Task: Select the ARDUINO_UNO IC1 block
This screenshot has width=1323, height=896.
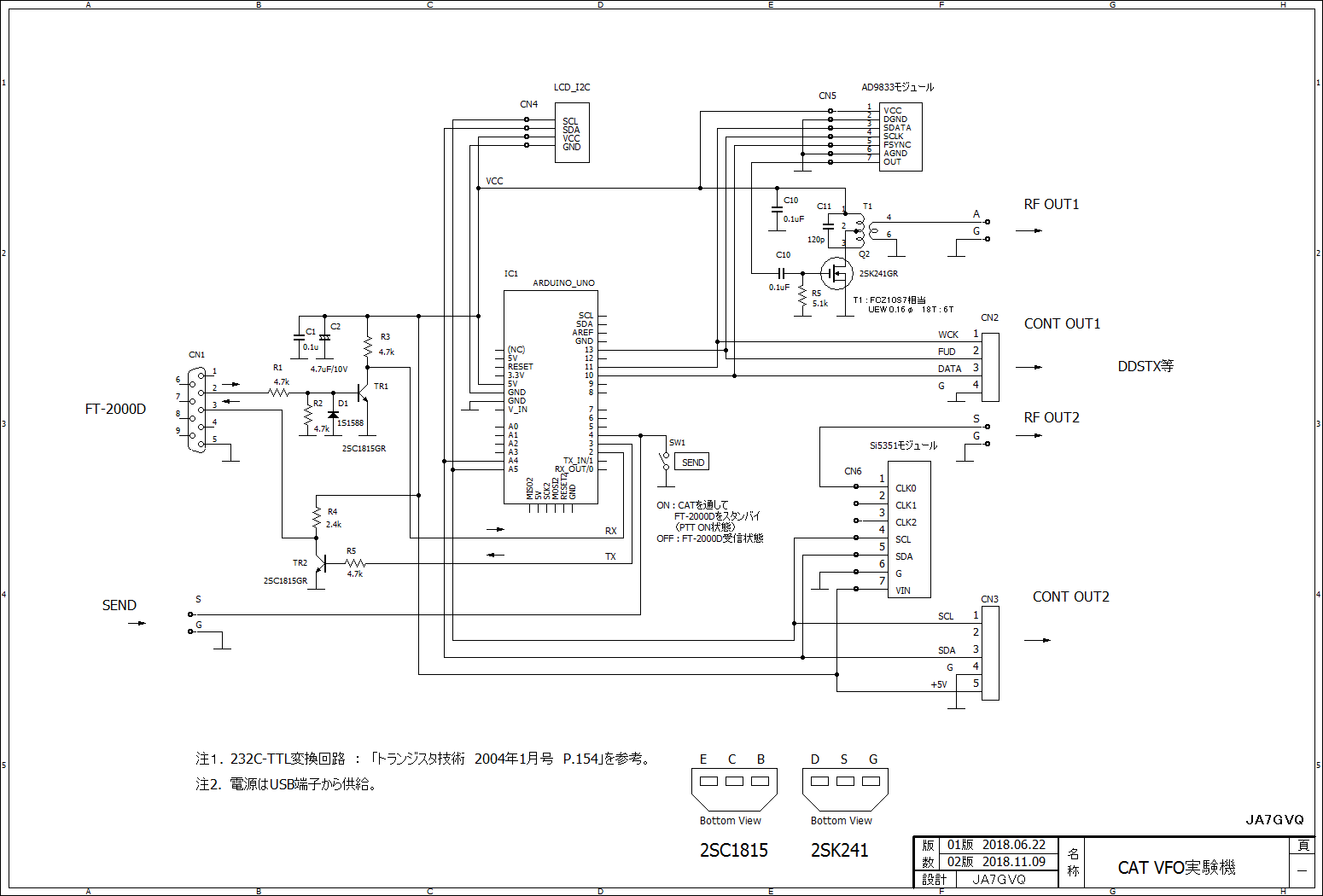Action: point(551,397)
